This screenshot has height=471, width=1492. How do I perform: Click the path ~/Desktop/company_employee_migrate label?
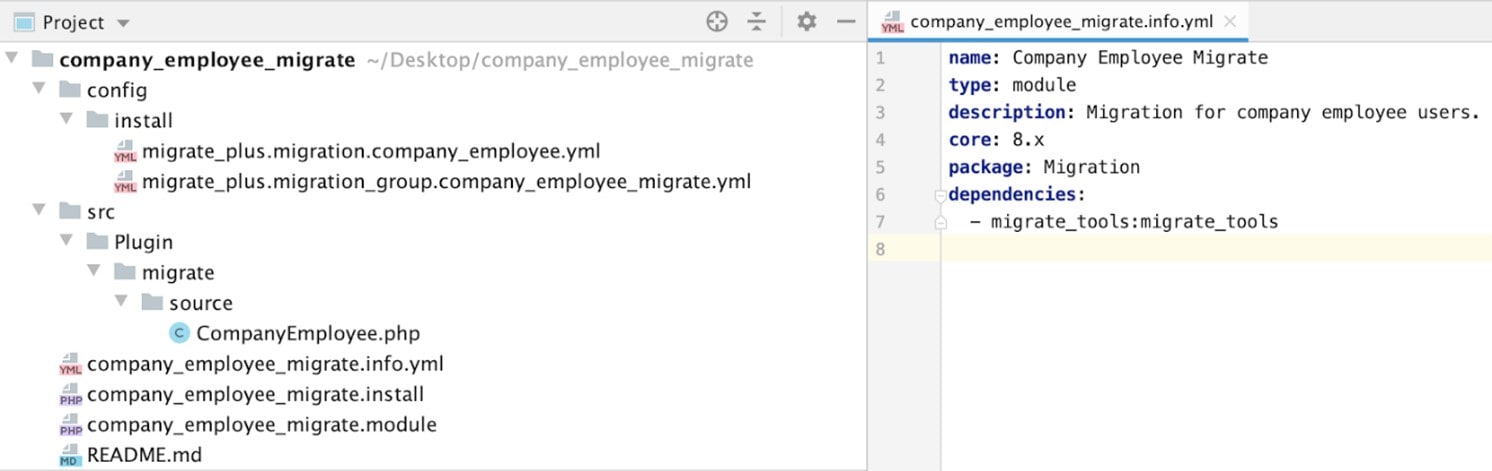point(560,60)
